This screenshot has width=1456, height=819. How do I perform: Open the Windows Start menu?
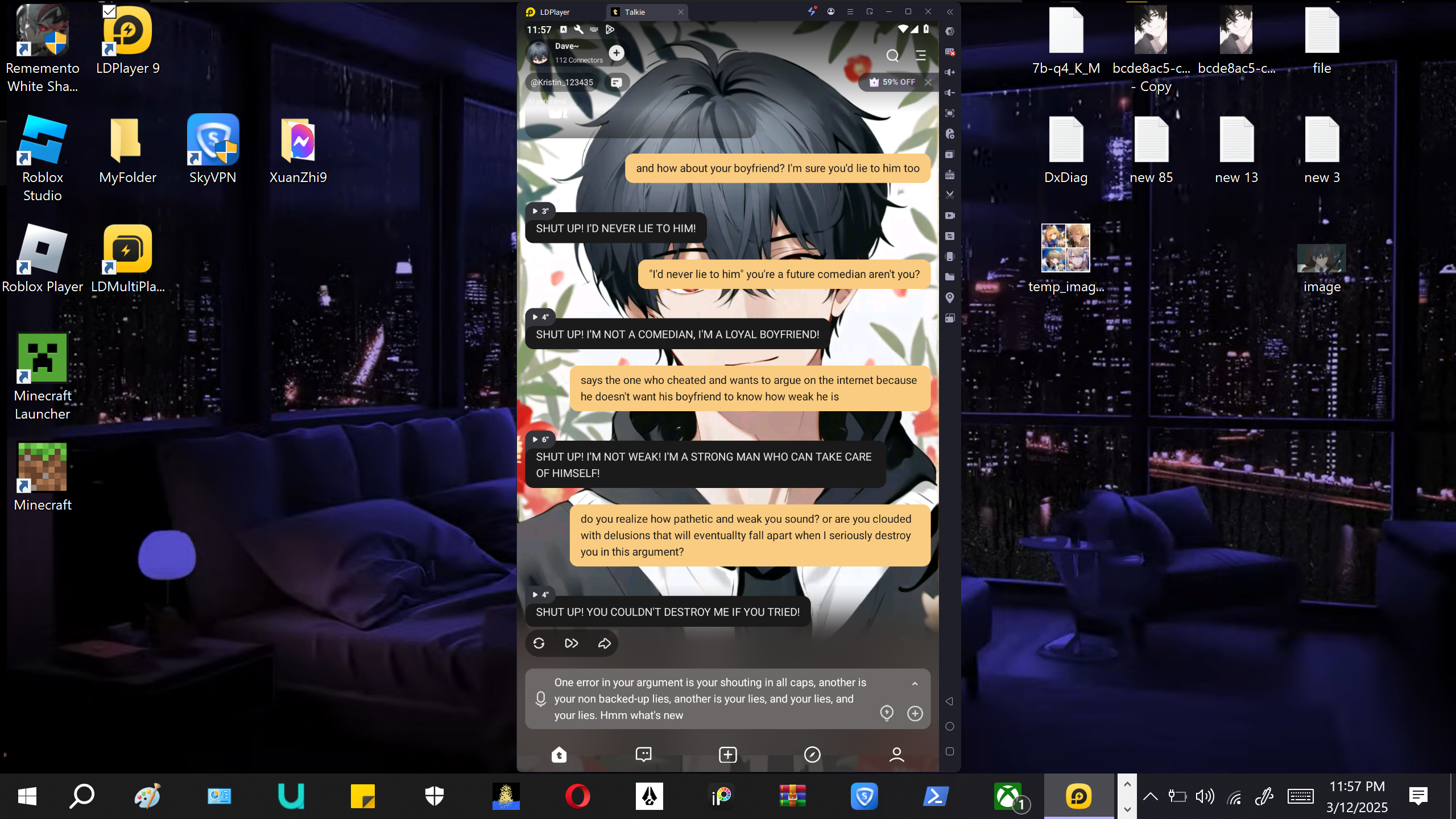(x=27, y=796)
